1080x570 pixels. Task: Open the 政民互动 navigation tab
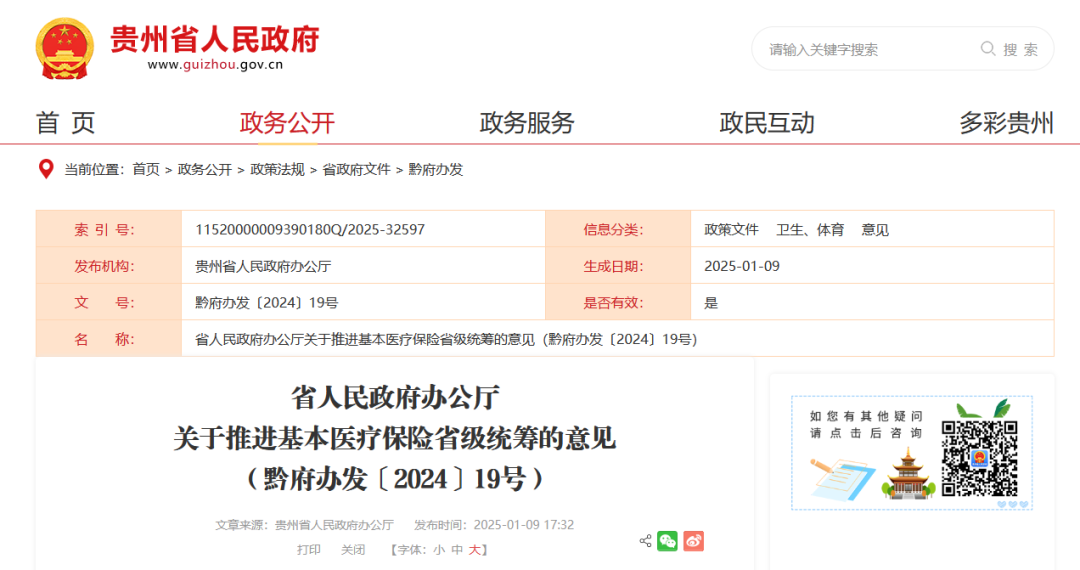coord(767,123)
